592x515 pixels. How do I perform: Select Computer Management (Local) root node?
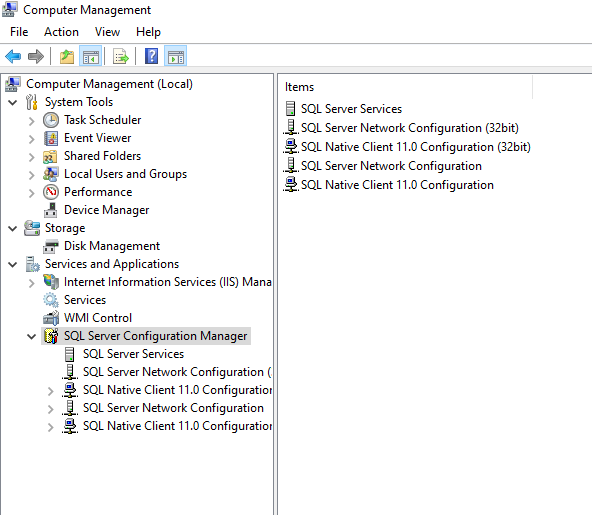[109, 84]
